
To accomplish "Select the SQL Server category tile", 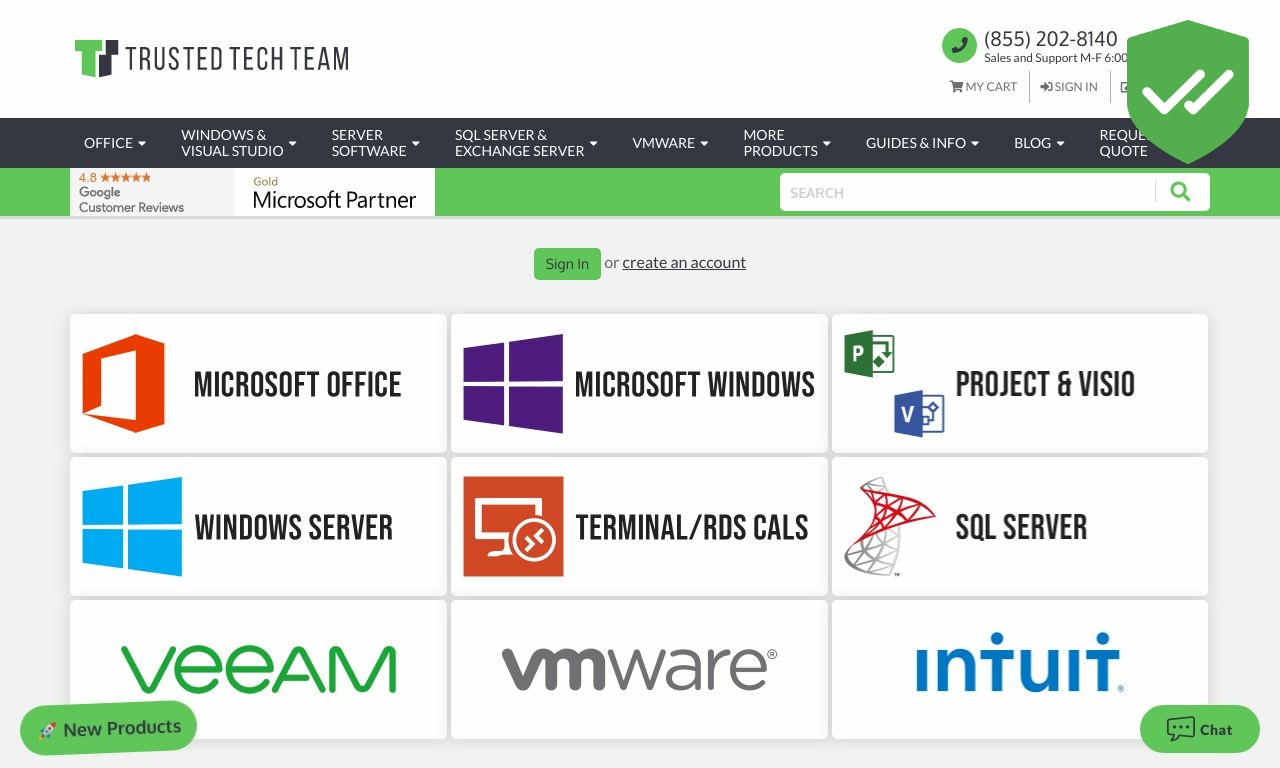I will point(1020,526).
